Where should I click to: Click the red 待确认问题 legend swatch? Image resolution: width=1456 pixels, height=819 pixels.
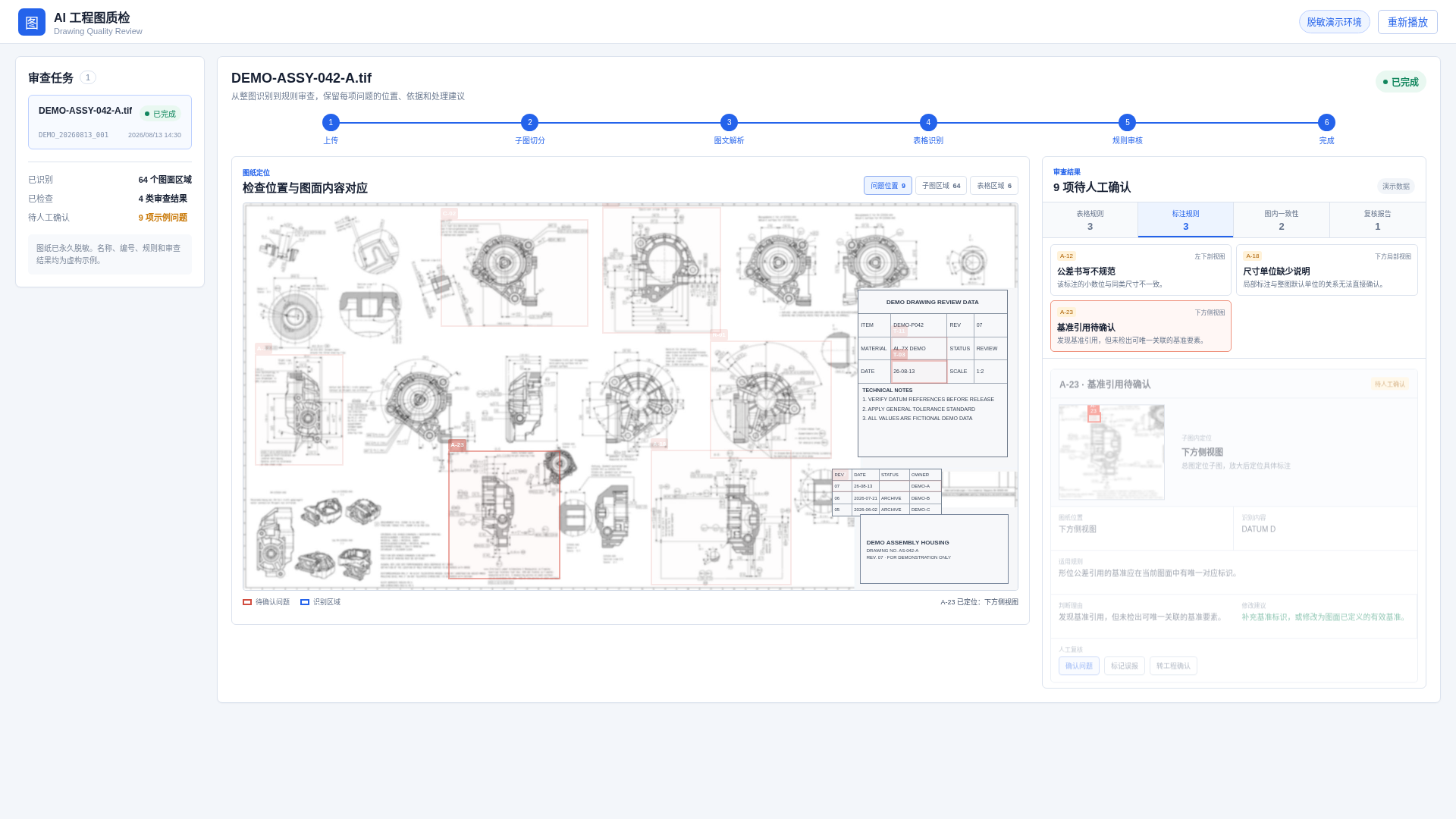coord(247,602)
